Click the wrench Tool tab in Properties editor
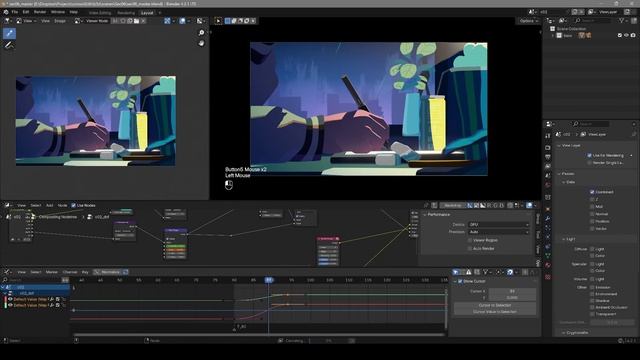Image resolution: width=640 pixels, height=360 pixels. [548, 136]
